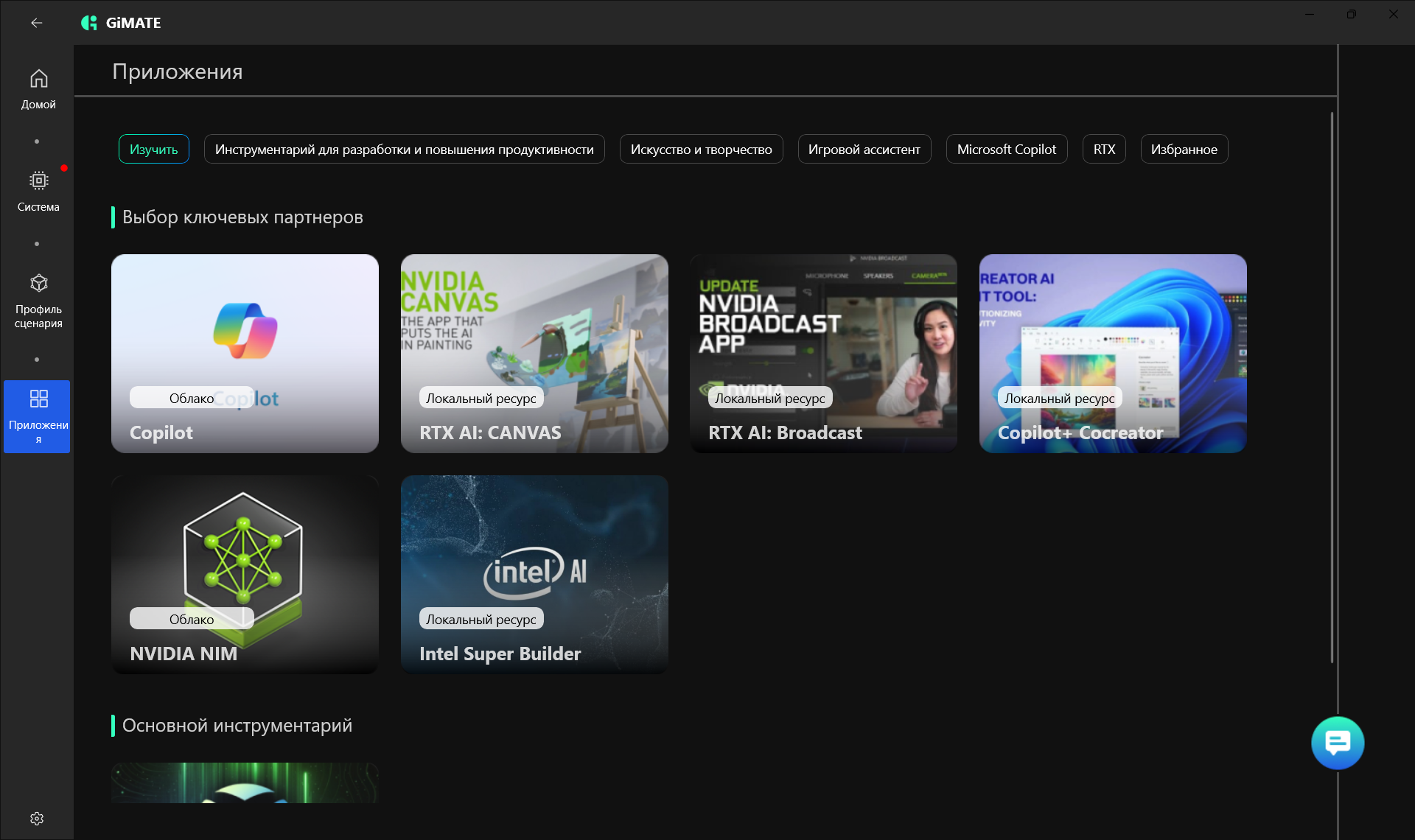
Task: Filter by Игровой ассистент
Action: point(864,149)
